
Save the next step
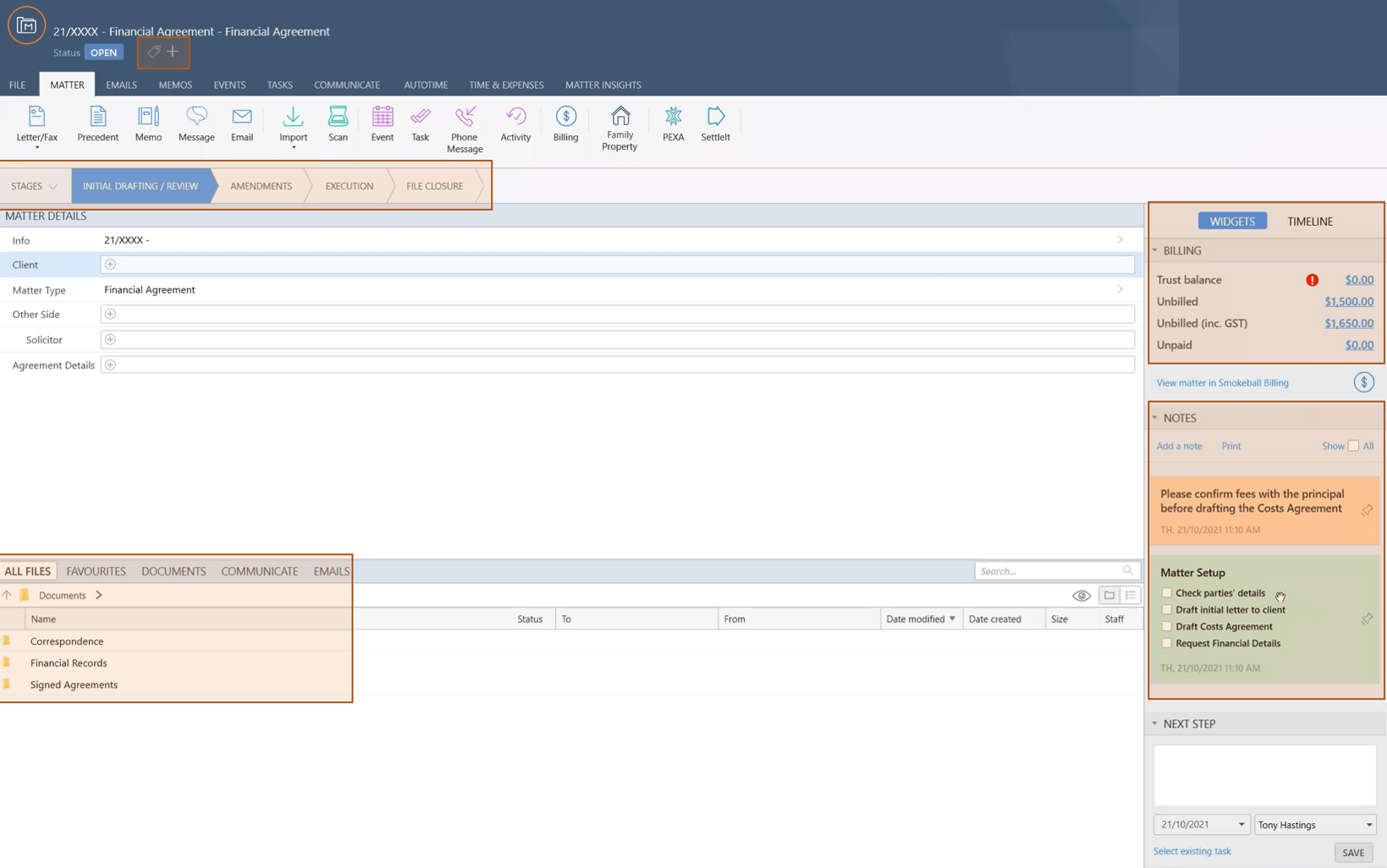tap(1352, 852)
